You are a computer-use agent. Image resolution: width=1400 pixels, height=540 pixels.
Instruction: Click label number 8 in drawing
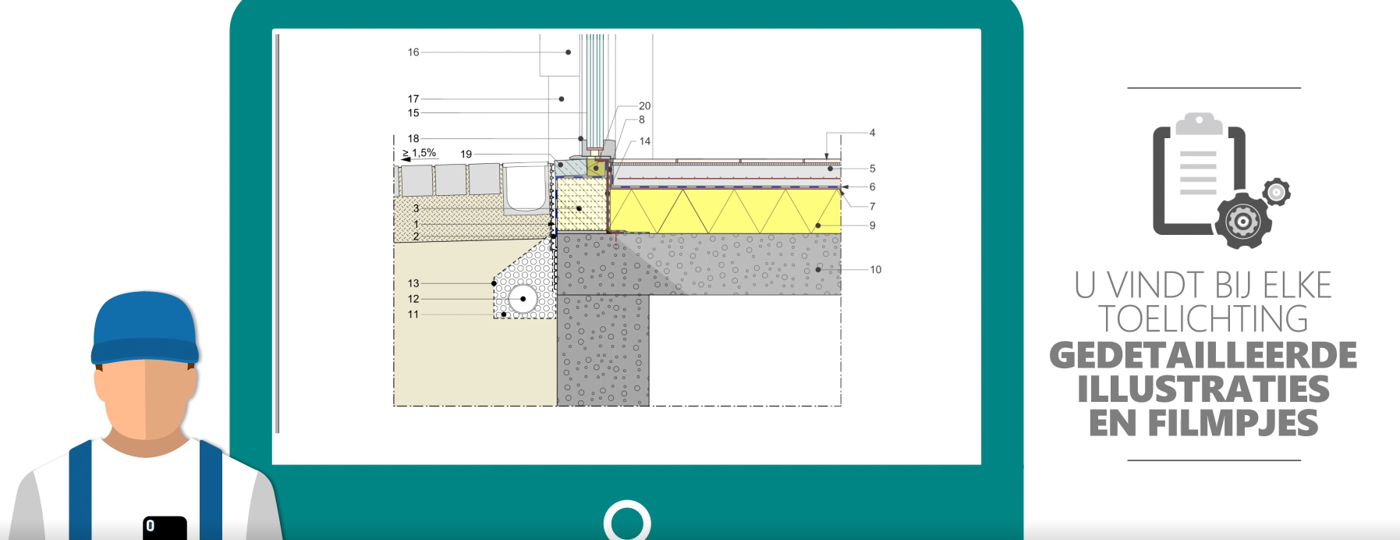(x=642, y=119)
